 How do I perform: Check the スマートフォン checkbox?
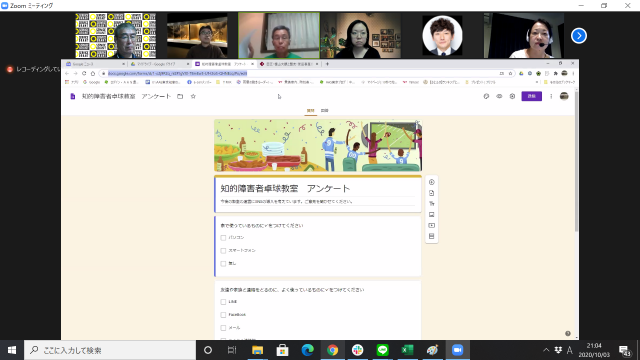tap(223, 251)
